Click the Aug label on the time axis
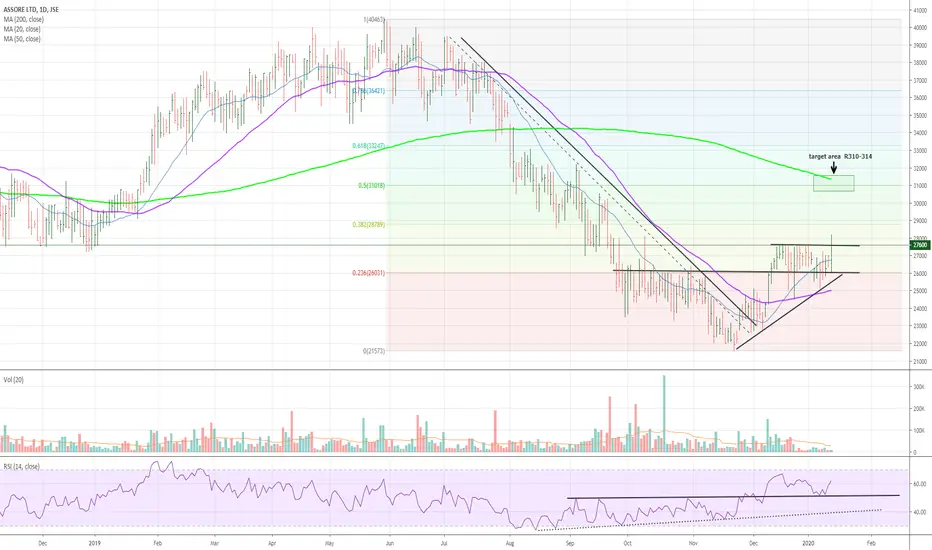 (509, 543)
